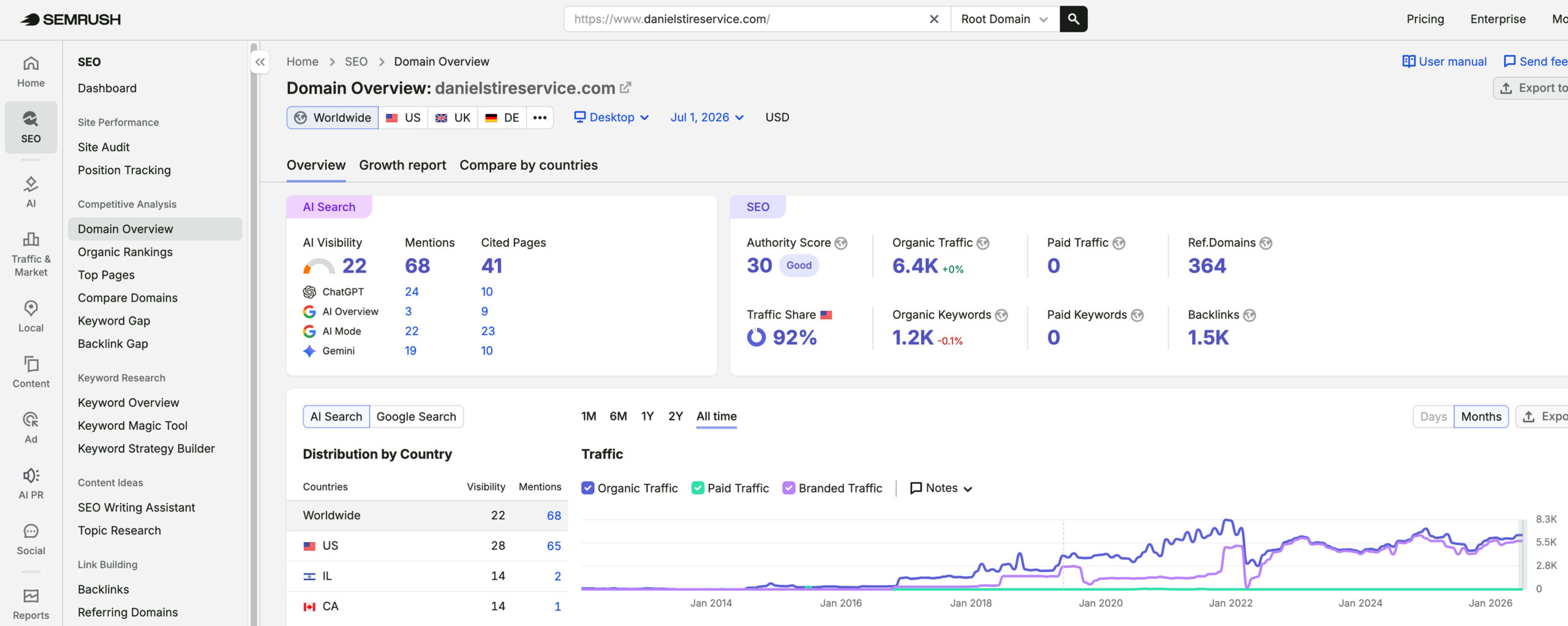The image size is (1568, 626).
Task: Click Pricing link
Action: point(1425,19)
